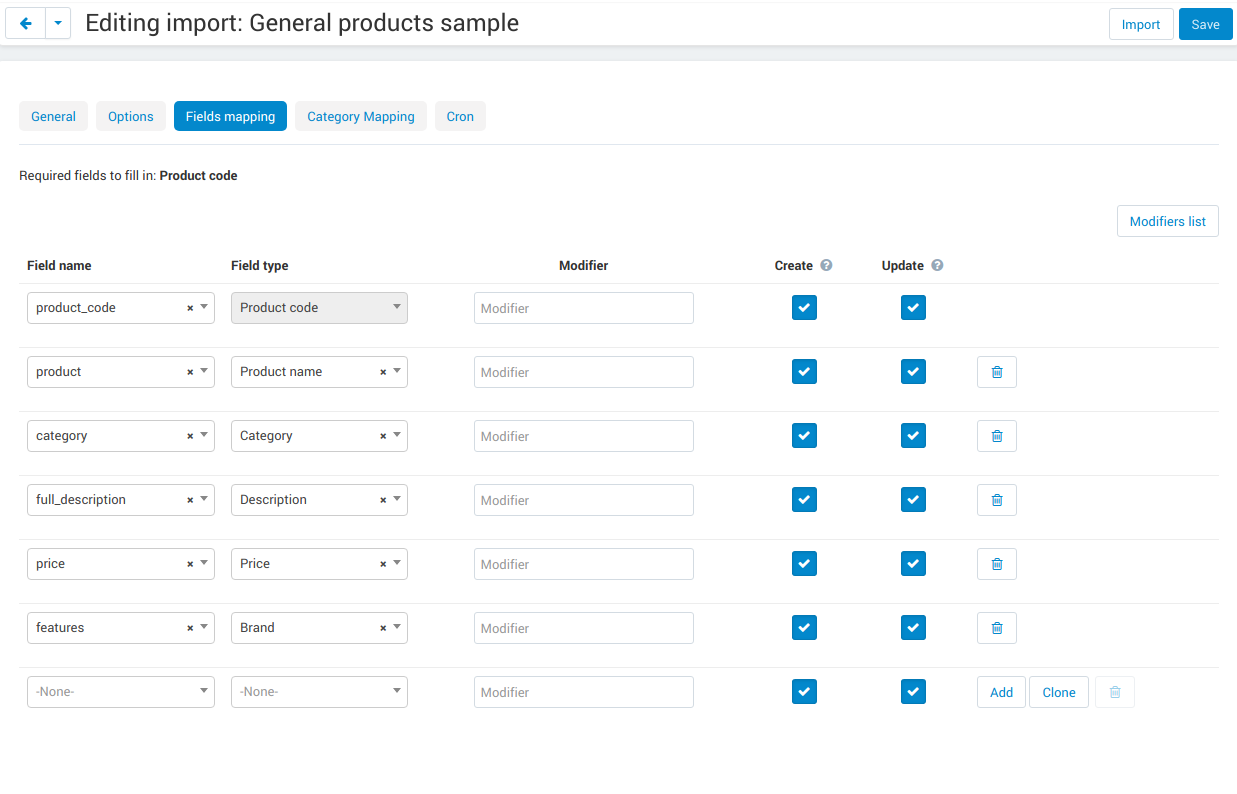Delete the category field mapping row
1237x794 pixels.
coord(997,436)
